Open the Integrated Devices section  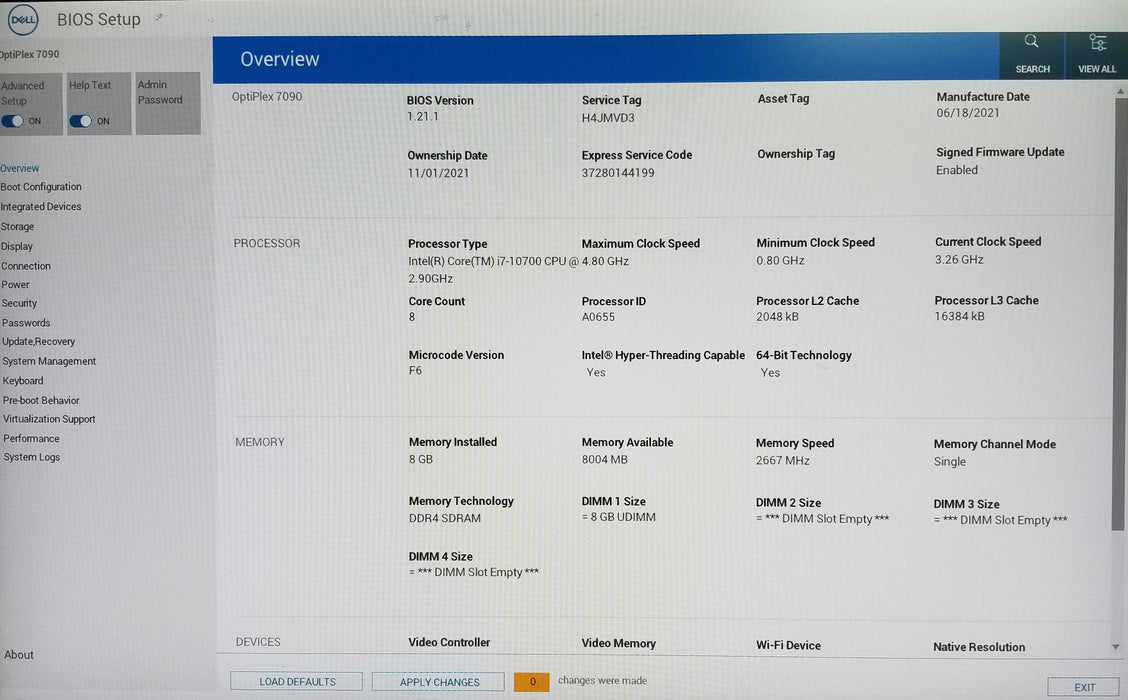(41, 206)
